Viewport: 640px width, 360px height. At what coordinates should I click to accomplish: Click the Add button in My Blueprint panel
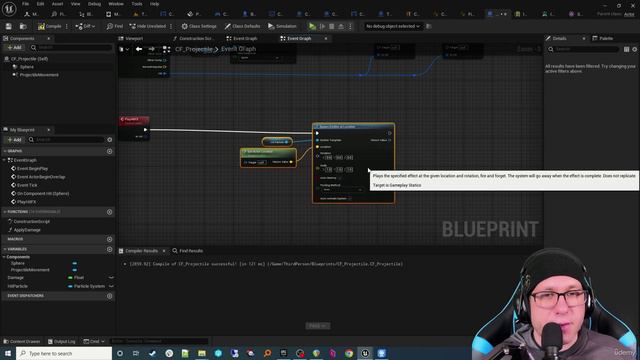[14, 140]
